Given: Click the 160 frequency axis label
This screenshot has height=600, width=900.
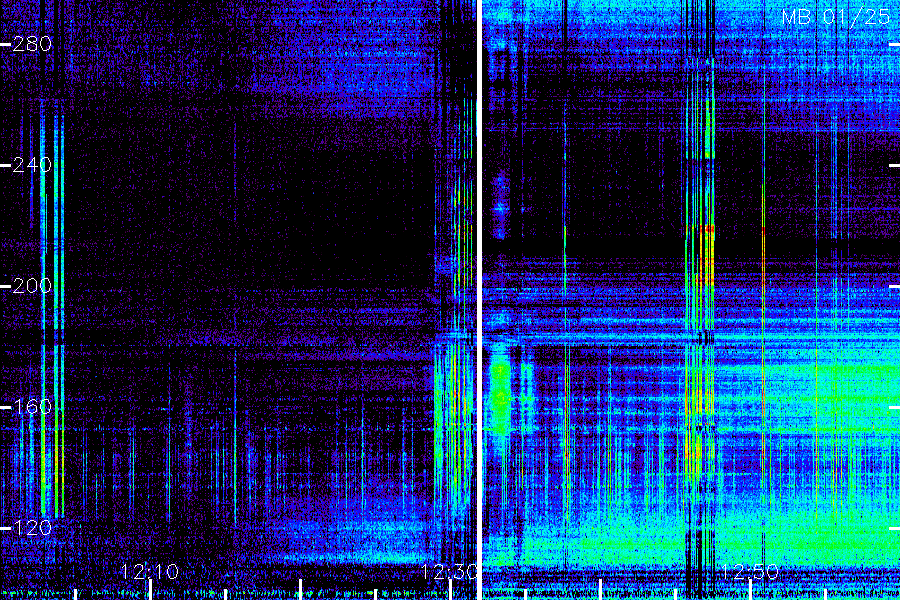Looking at the screenshot, I should pyautogui.click(x=32, y=407).
